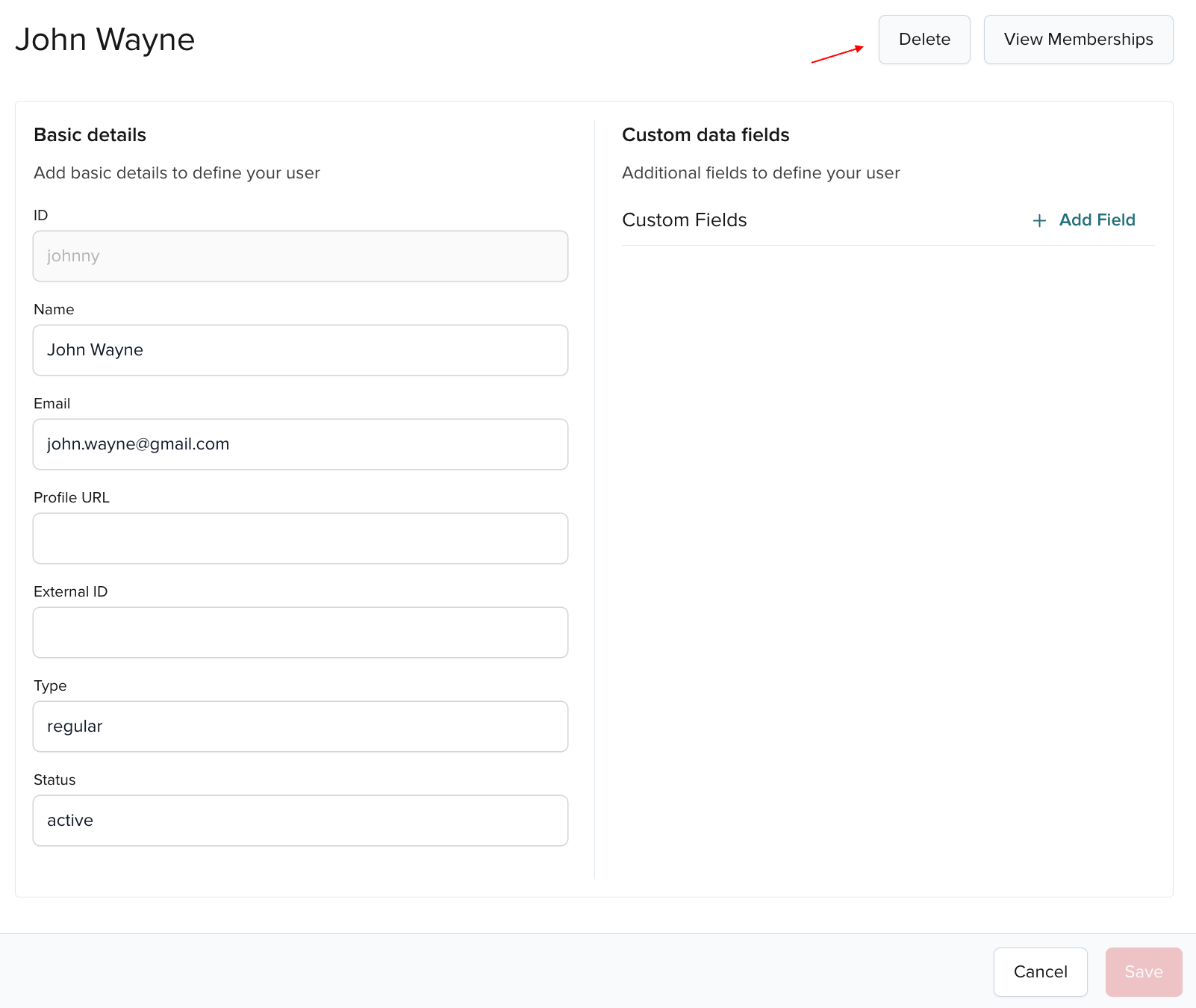
Task: Cancel editing the user
Action: (1039, 971)
